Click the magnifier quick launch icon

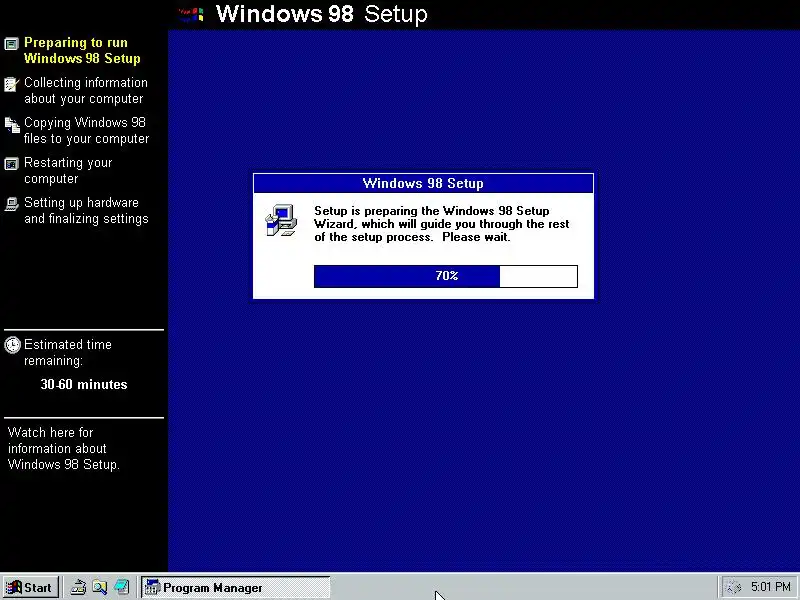click(99, 588)
